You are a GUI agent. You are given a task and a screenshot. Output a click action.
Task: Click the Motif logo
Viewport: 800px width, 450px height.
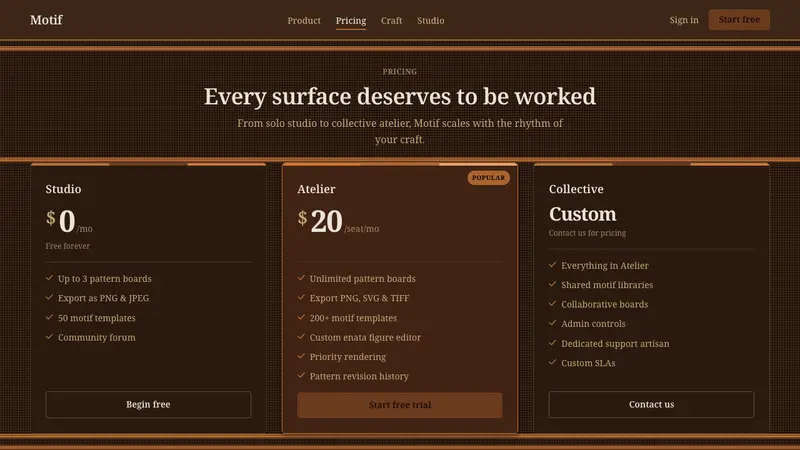click(x=46, y=20)
